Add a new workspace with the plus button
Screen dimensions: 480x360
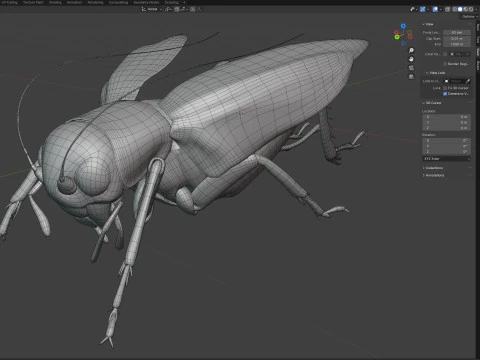[x=184, y=2]
